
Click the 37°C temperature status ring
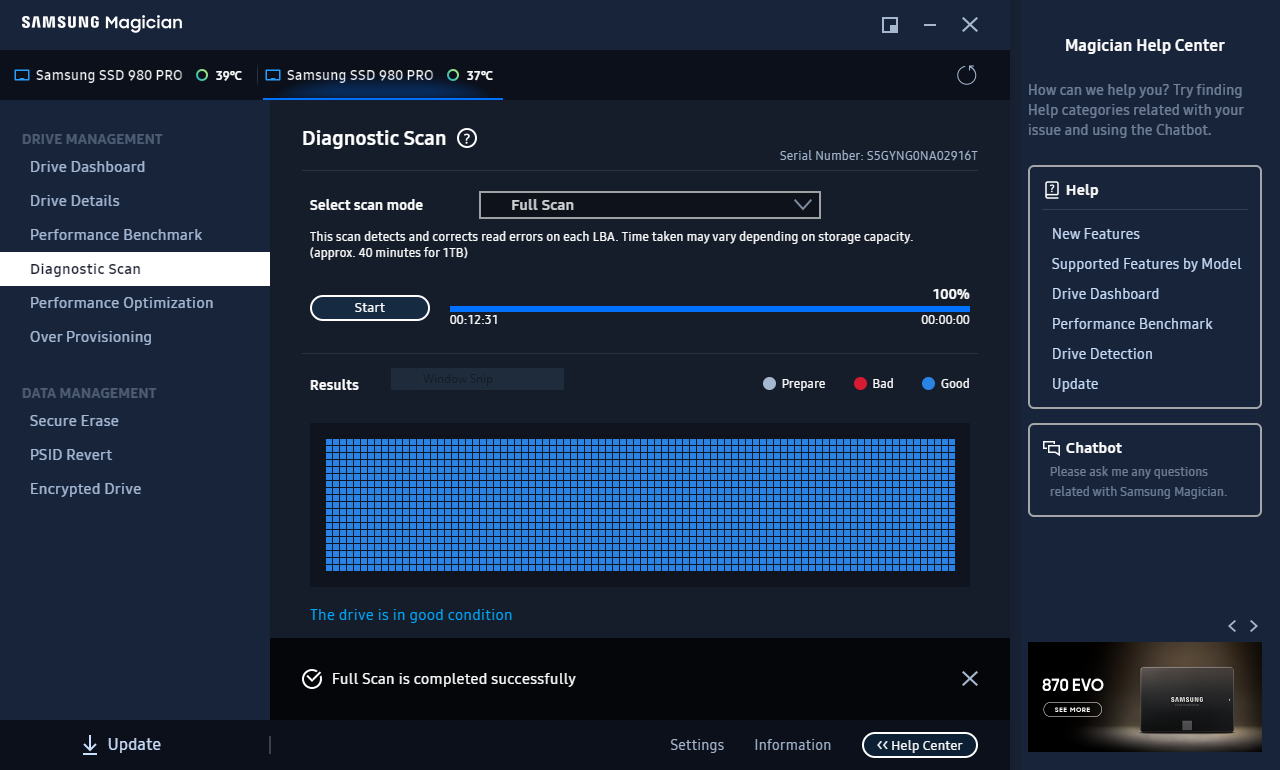point(453,75)
